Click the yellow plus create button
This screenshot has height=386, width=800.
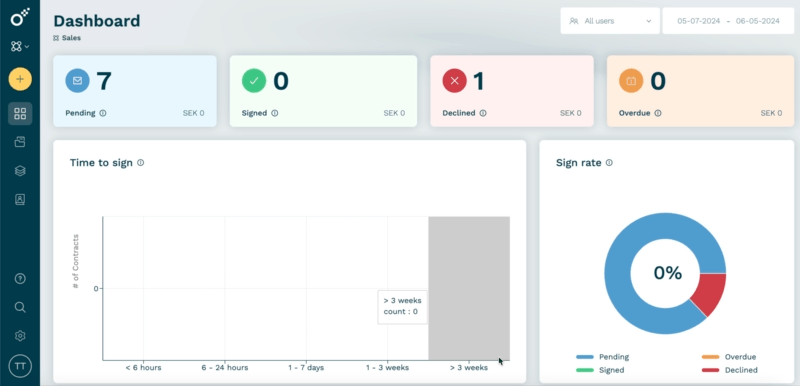[20, 79]
